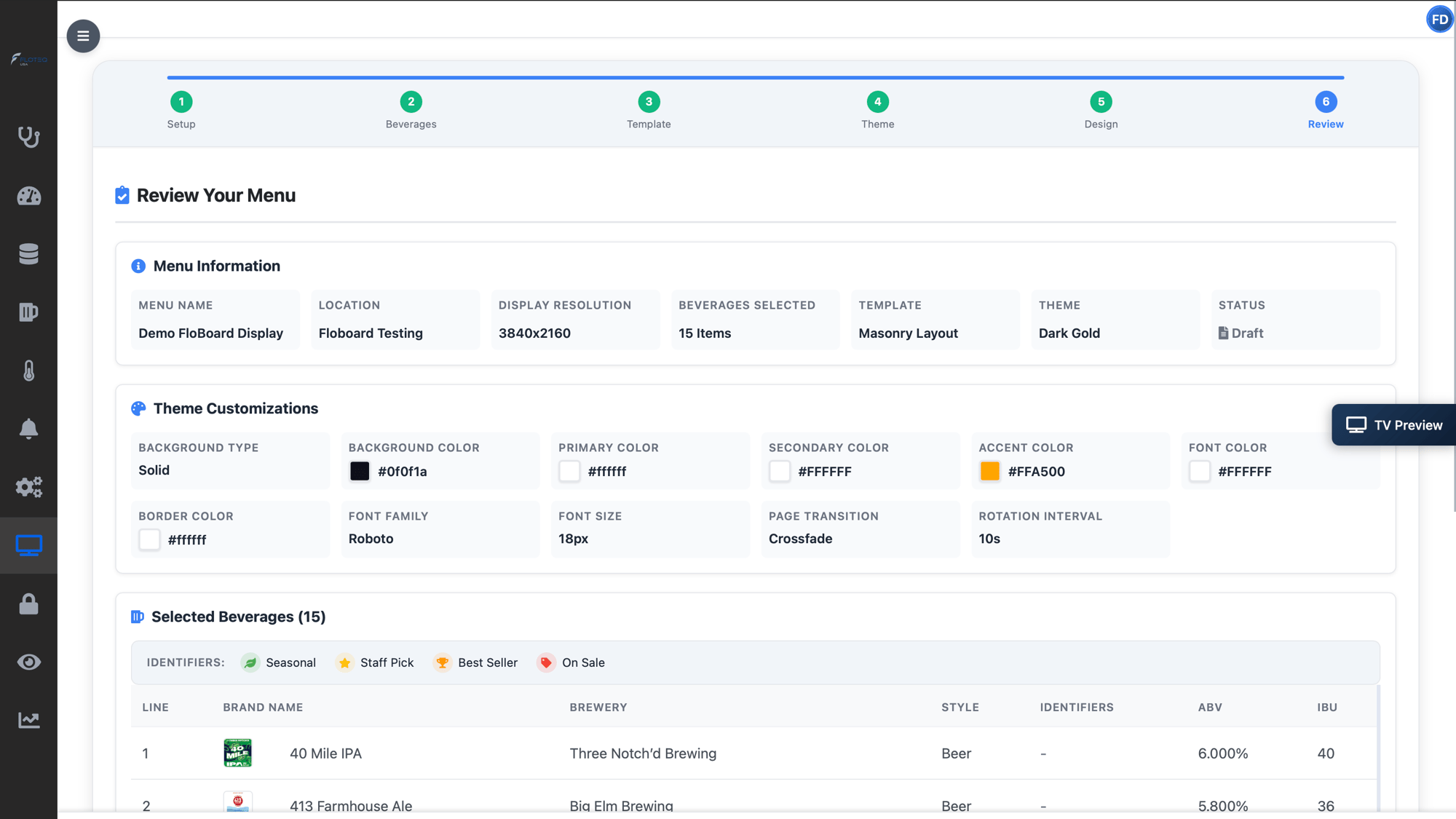Return to the Theme step

[x=877, y=102]
